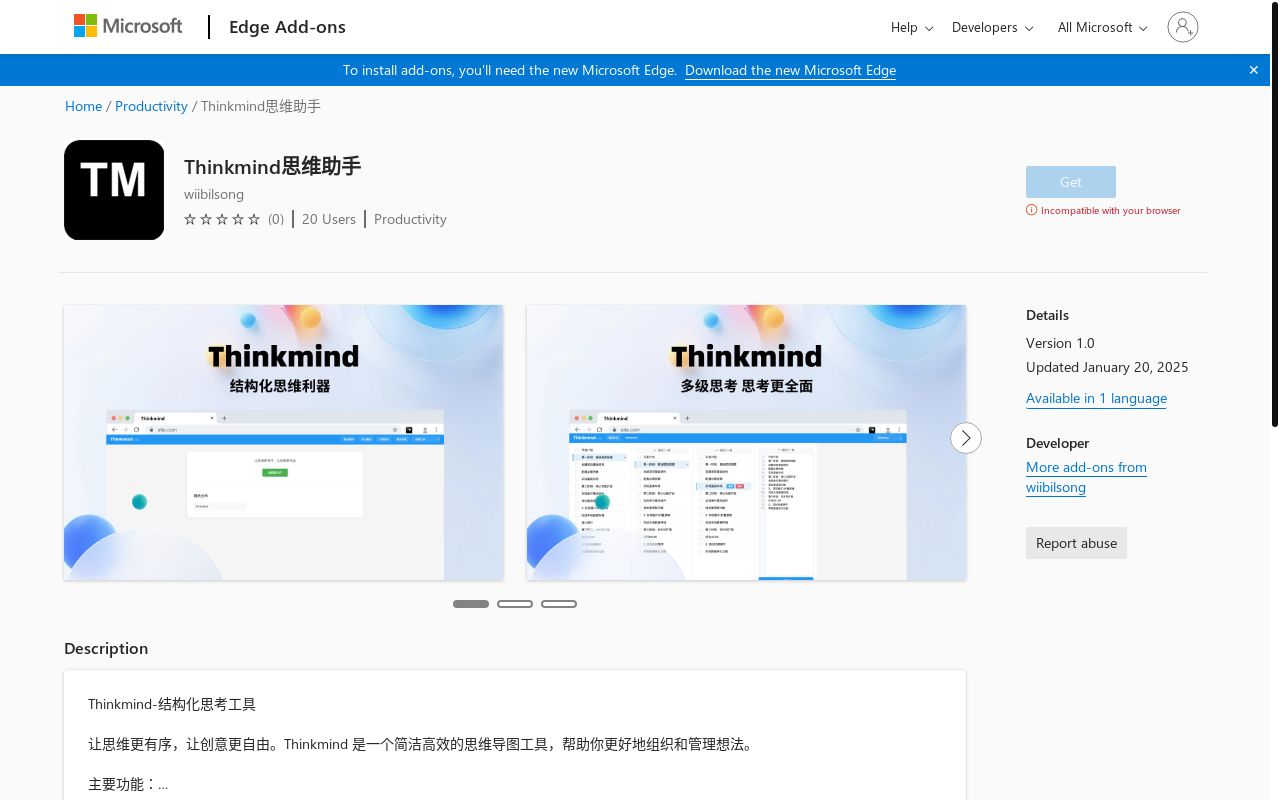Select the first Thinkmind screenshot
This screenshot has height=800, width=1280.
click(283, 442)
